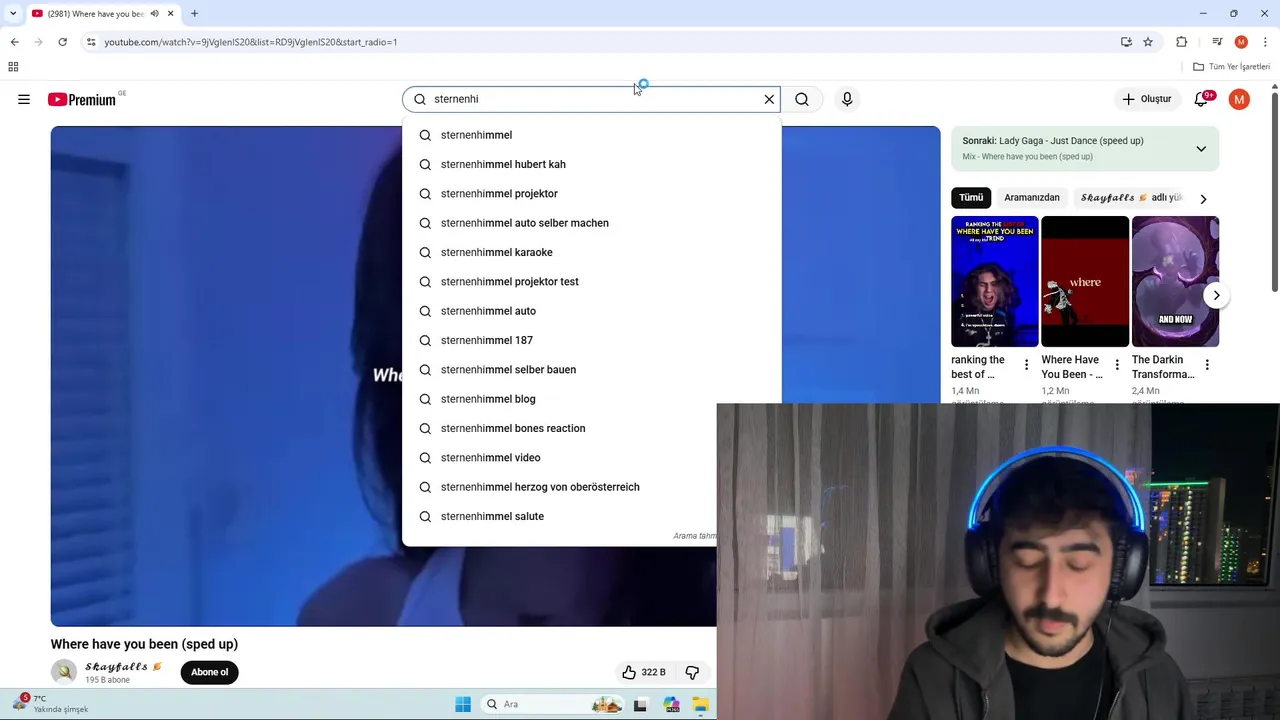Select suggestion 'sternenhimmel hubert kah'

(591, 164)
